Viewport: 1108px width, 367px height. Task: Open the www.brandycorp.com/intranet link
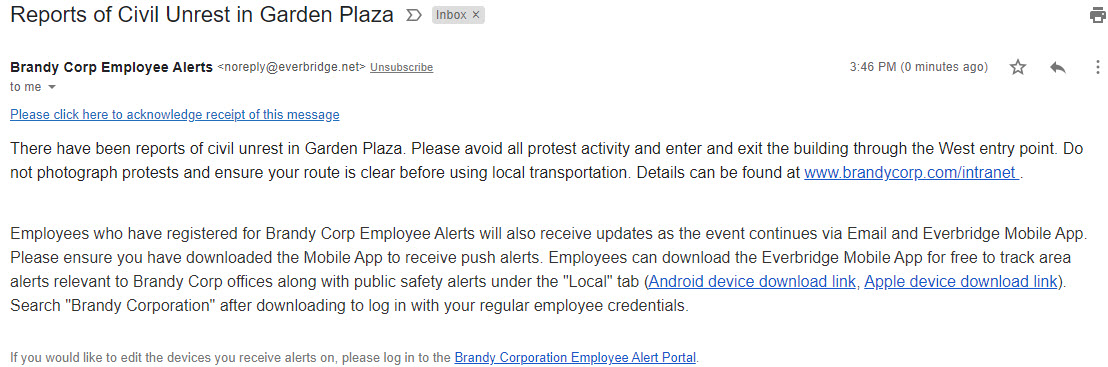912,173
